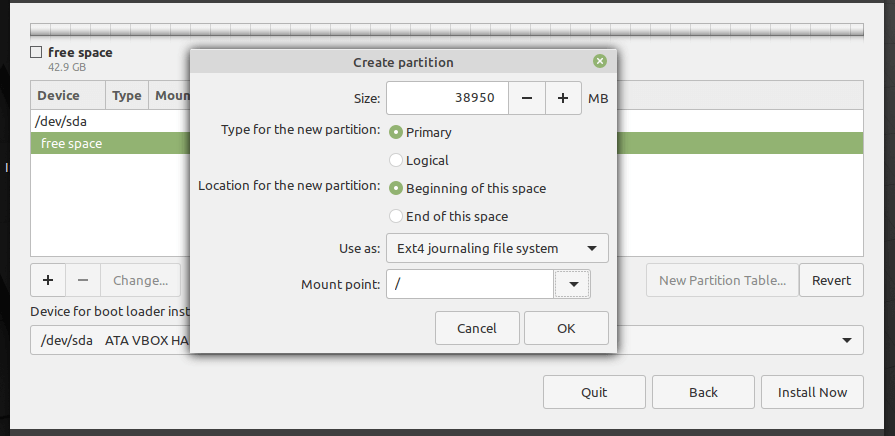Close the Create partition dialog
This screenshot has height=436, width=895.
pos(599,62)
